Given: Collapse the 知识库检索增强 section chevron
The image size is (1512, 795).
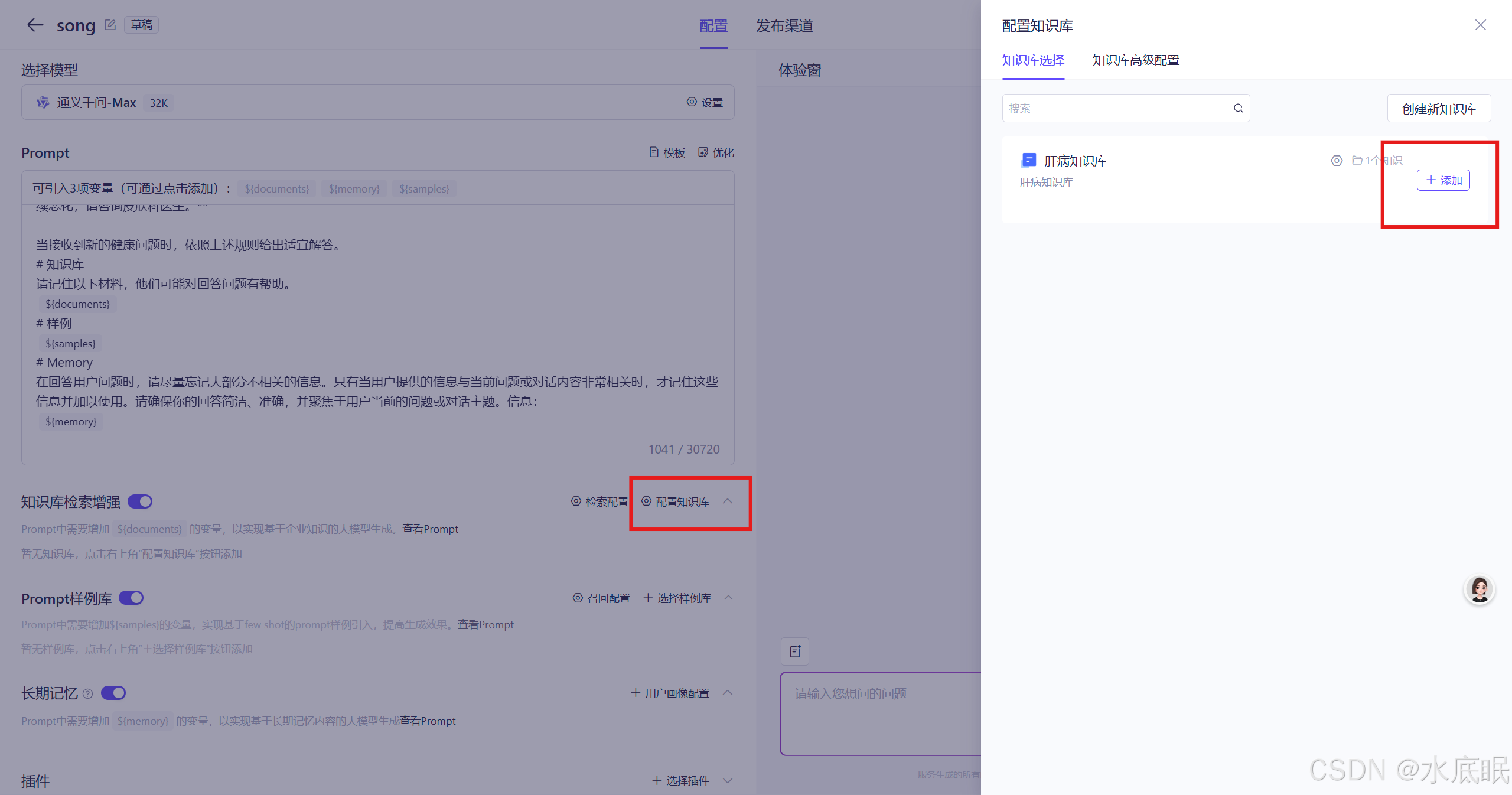Looking at the screenshot, I should point(728,501).
